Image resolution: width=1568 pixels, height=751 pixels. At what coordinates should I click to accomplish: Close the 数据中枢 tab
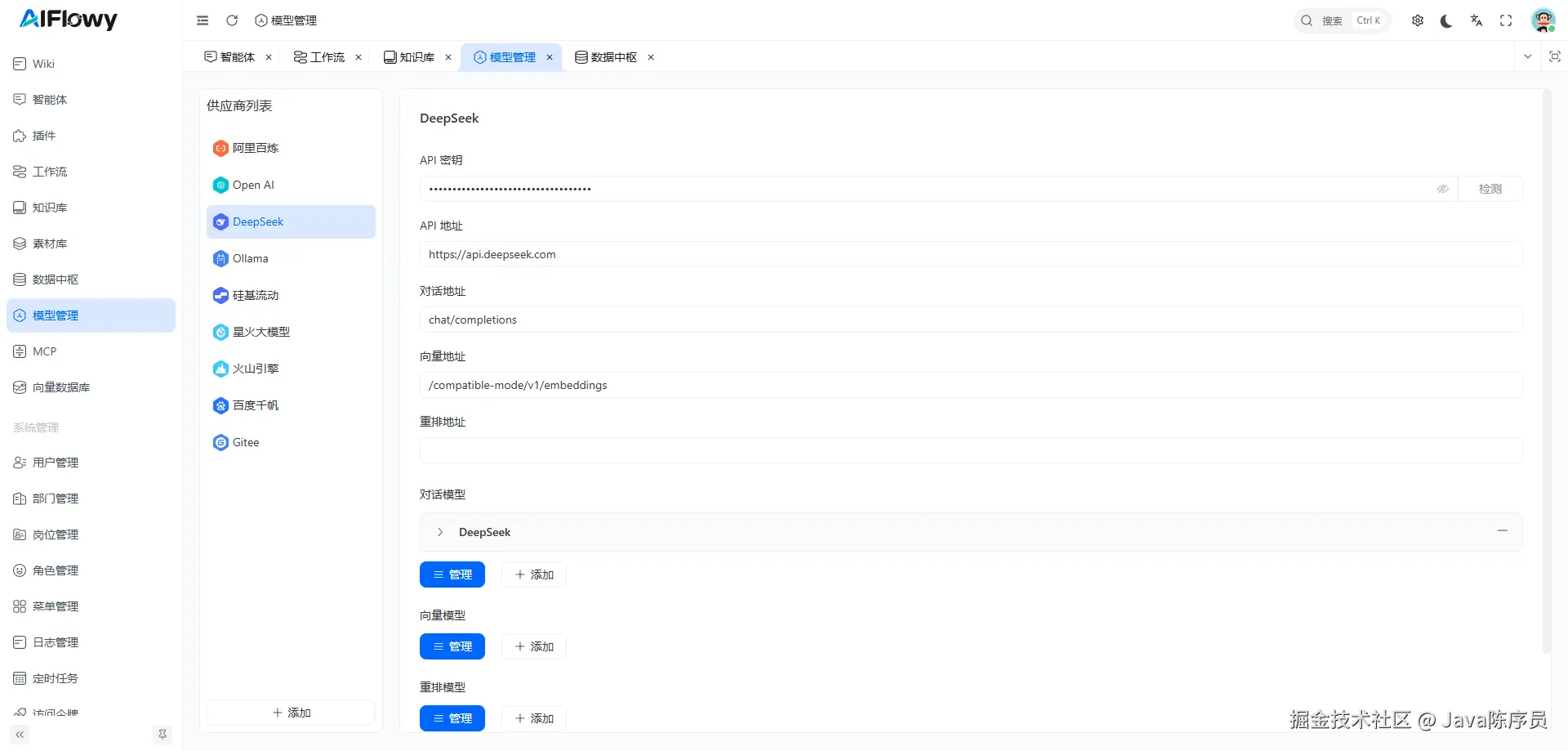[x=651, y=57]
